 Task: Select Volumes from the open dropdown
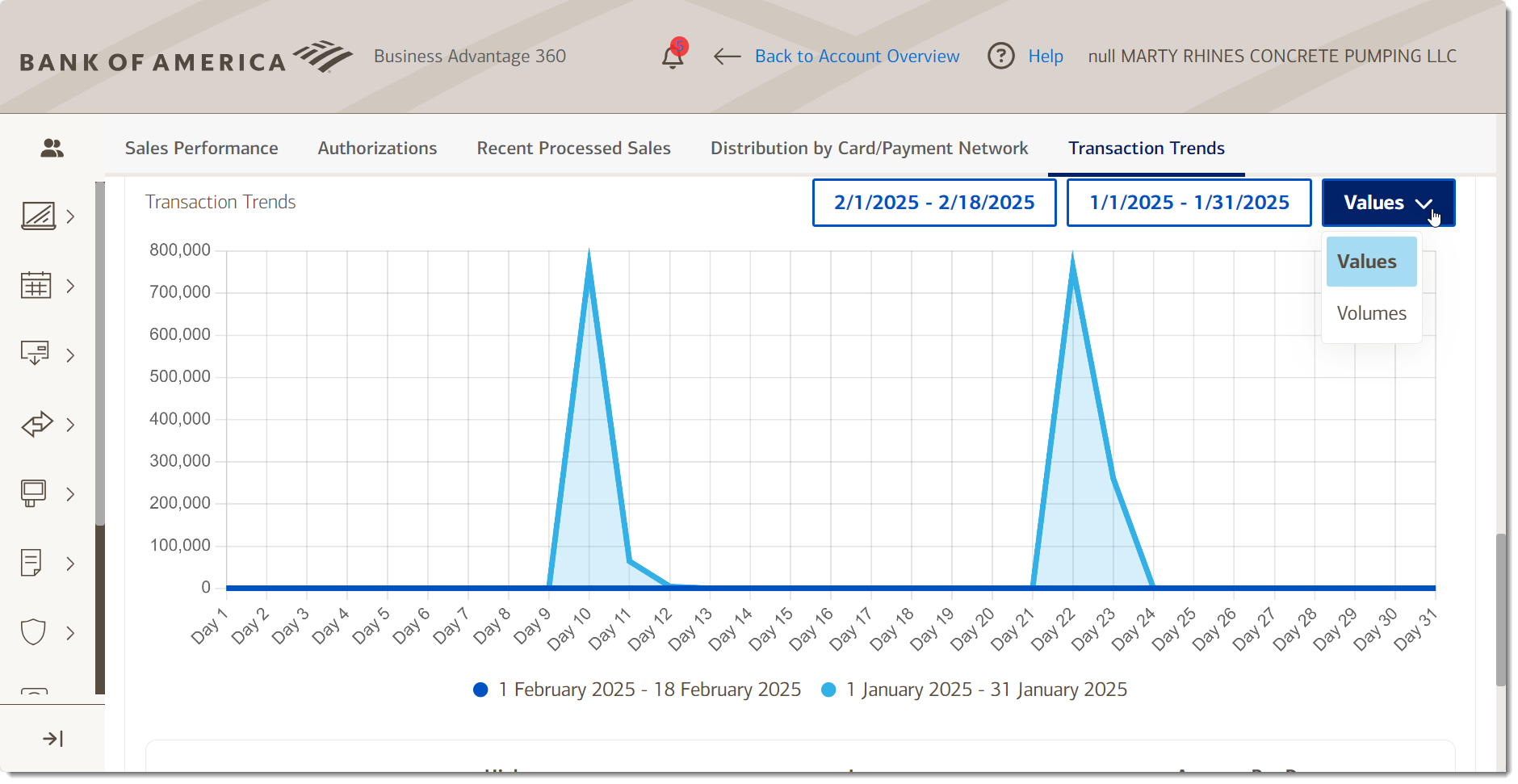[x=1370, y=313]
